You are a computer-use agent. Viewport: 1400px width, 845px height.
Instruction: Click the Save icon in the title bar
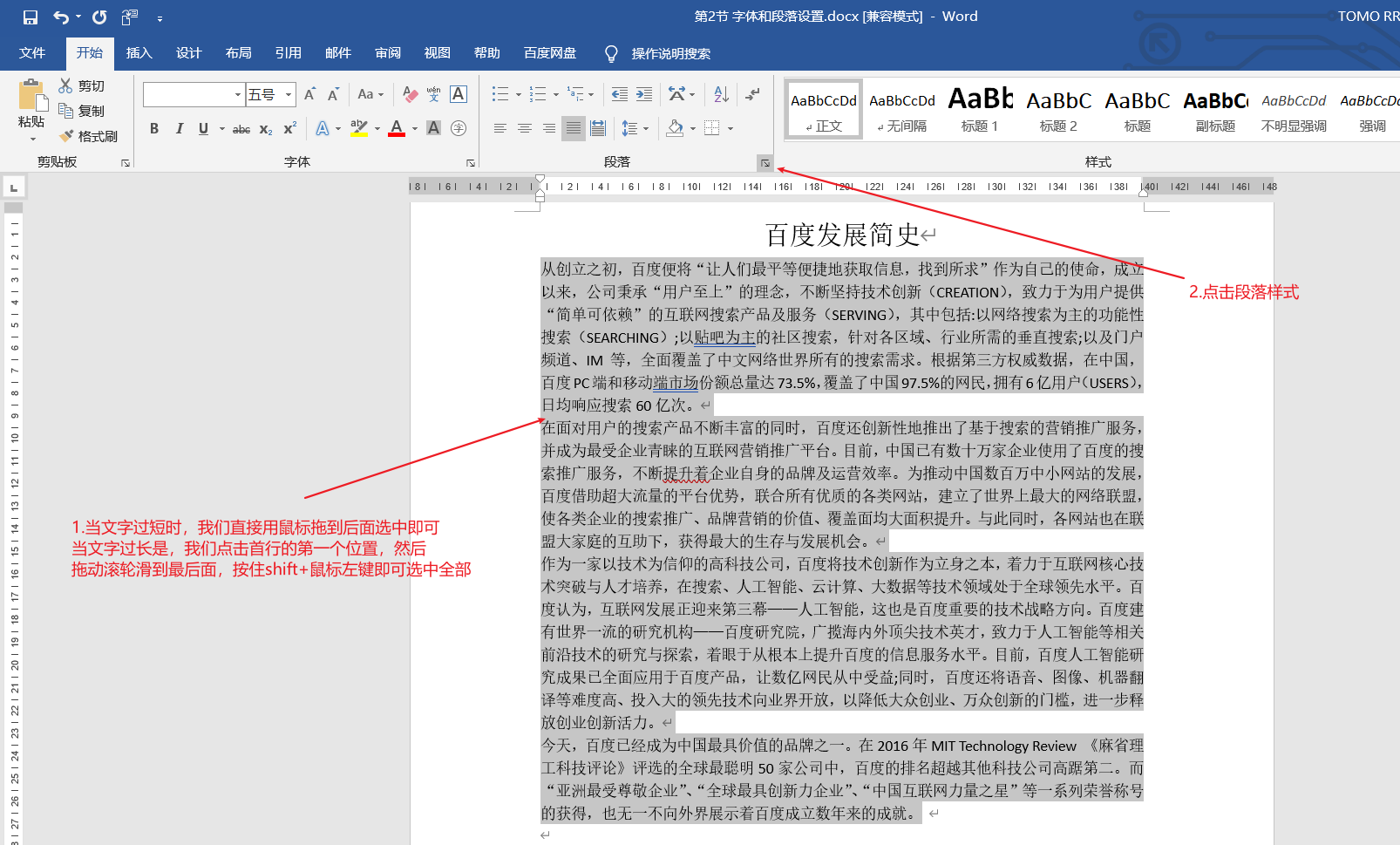pyautogui.click(x=31, y=17)
